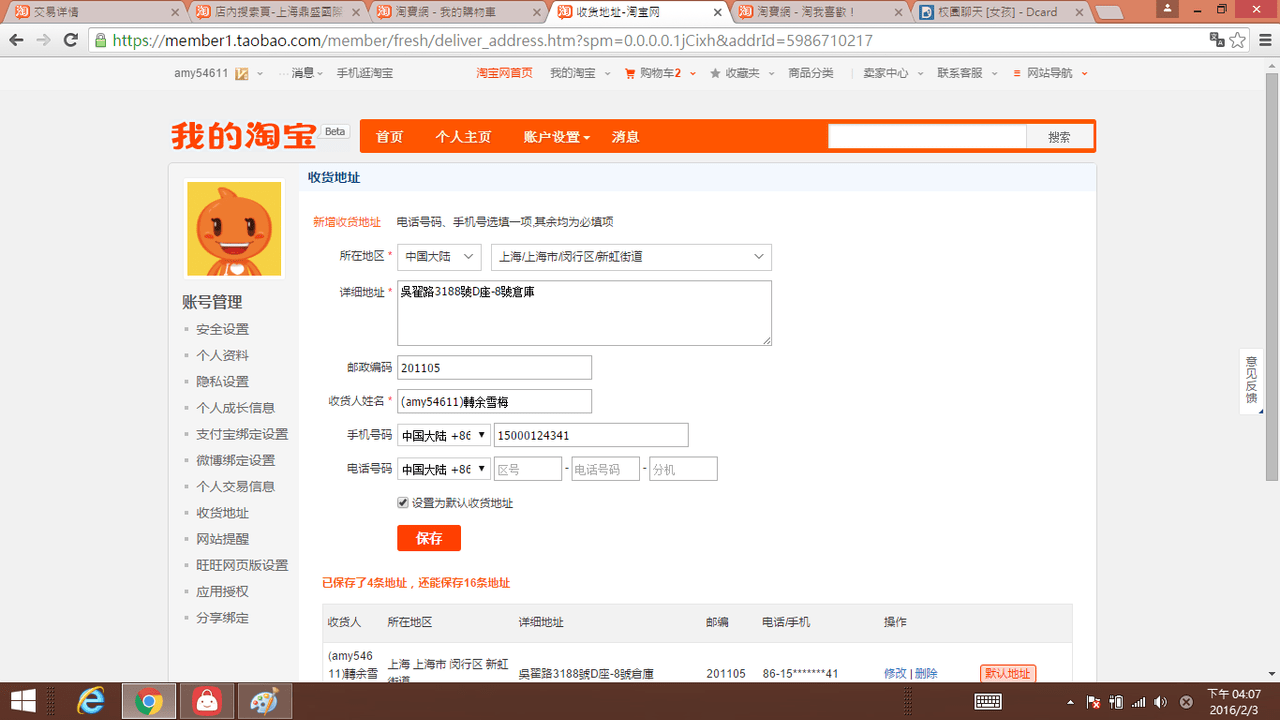
Task: Open the telephone country code dropdown
Action: click(444, 469)
